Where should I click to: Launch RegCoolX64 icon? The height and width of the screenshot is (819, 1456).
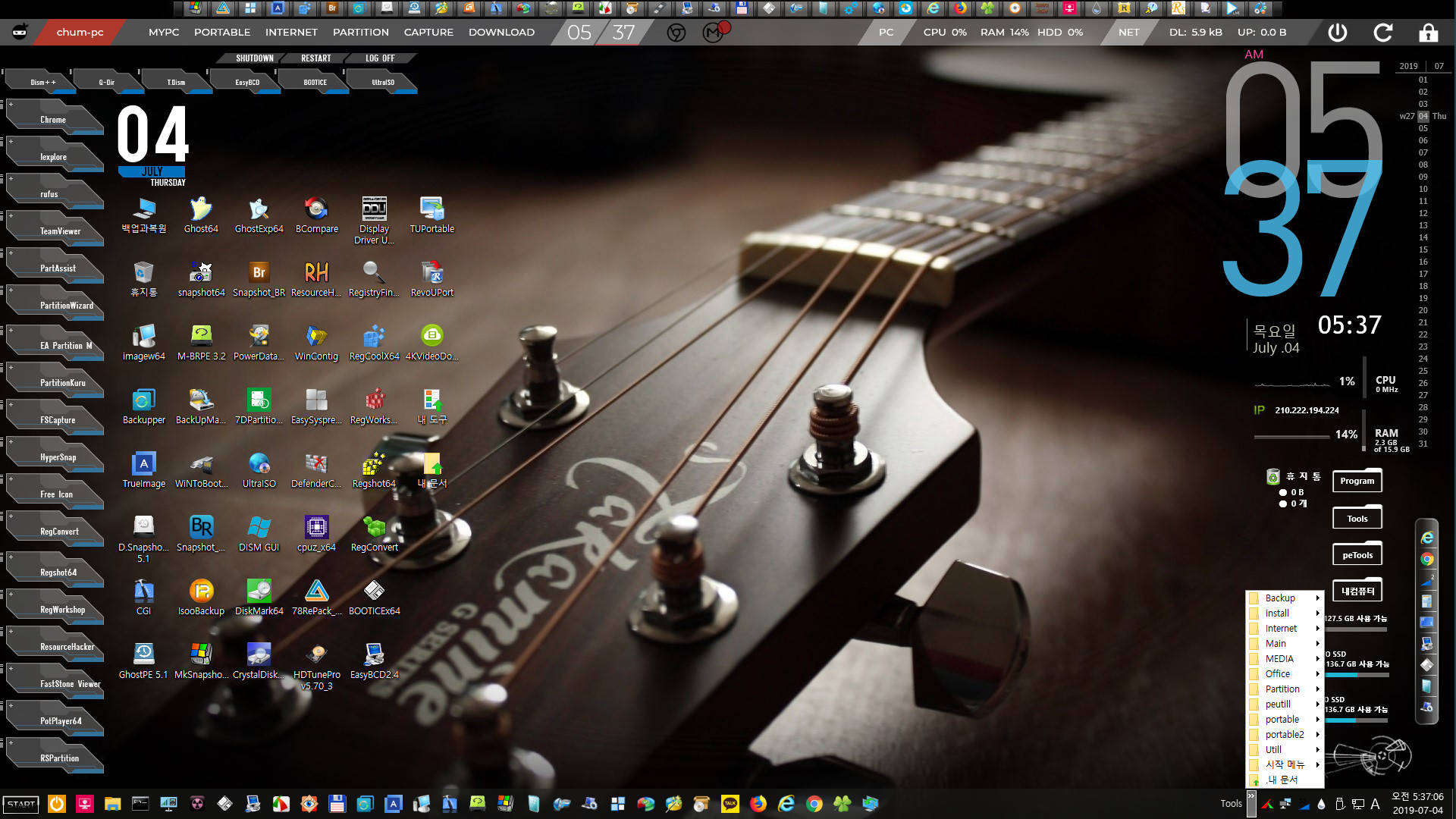tap(374, 343)
